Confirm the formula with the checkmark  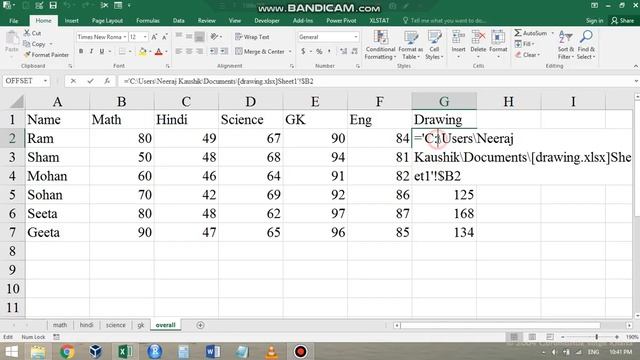90,81
